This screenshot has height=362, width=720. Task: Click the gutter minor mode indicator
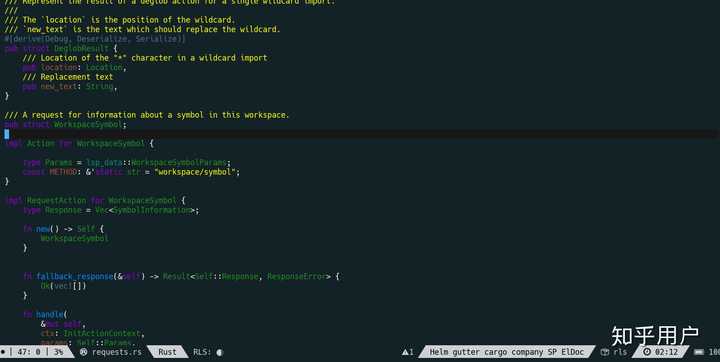tap(467, 352)
